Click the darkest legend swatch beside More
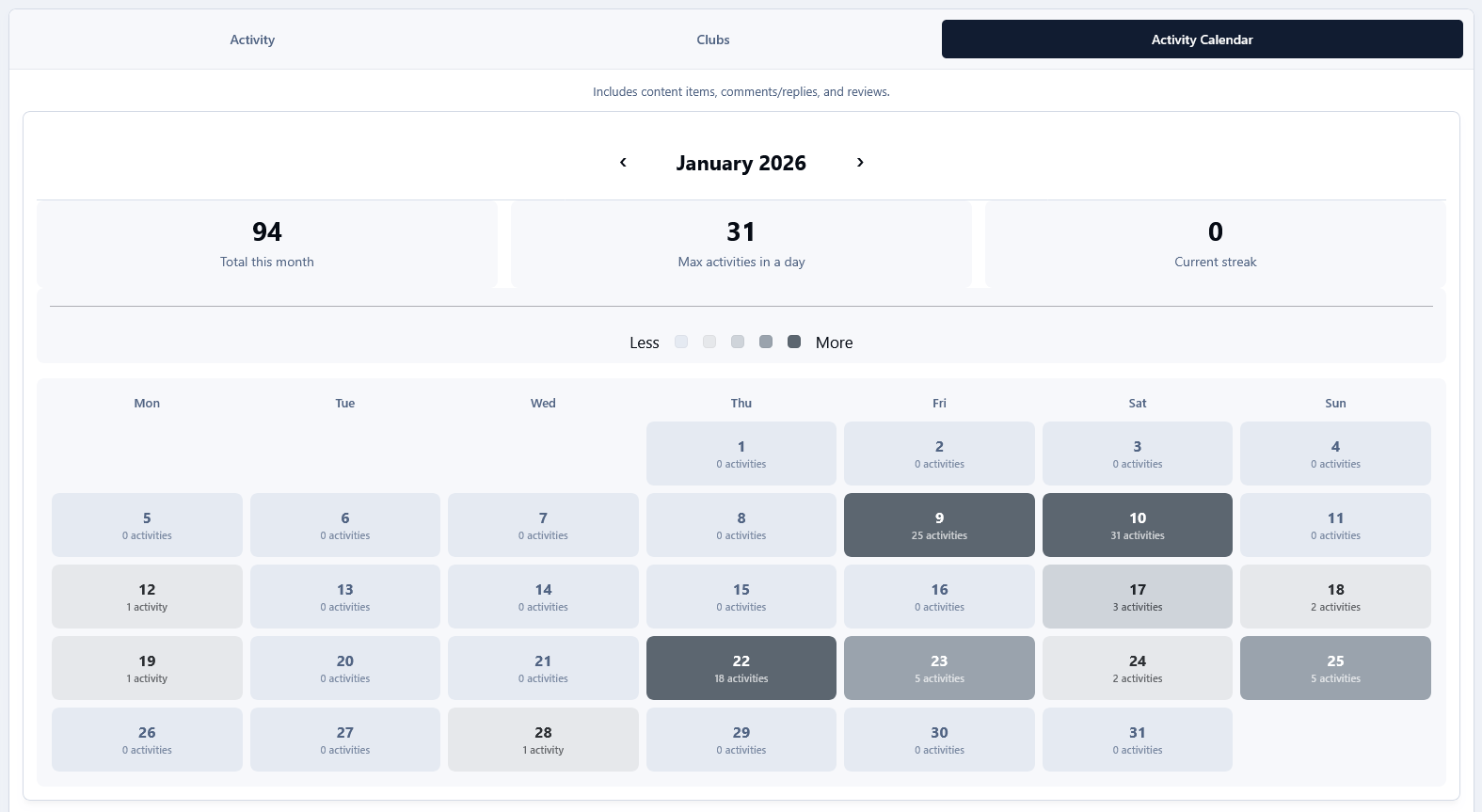This screenshot has width=1482, height=812. coord(794,342)
